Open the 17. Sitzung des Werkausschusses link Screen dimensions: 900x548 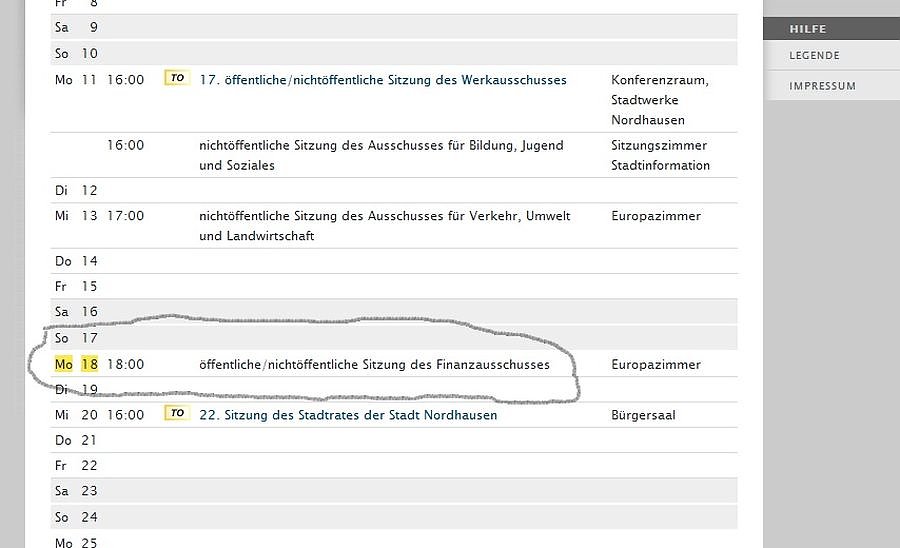click(383, 80)
